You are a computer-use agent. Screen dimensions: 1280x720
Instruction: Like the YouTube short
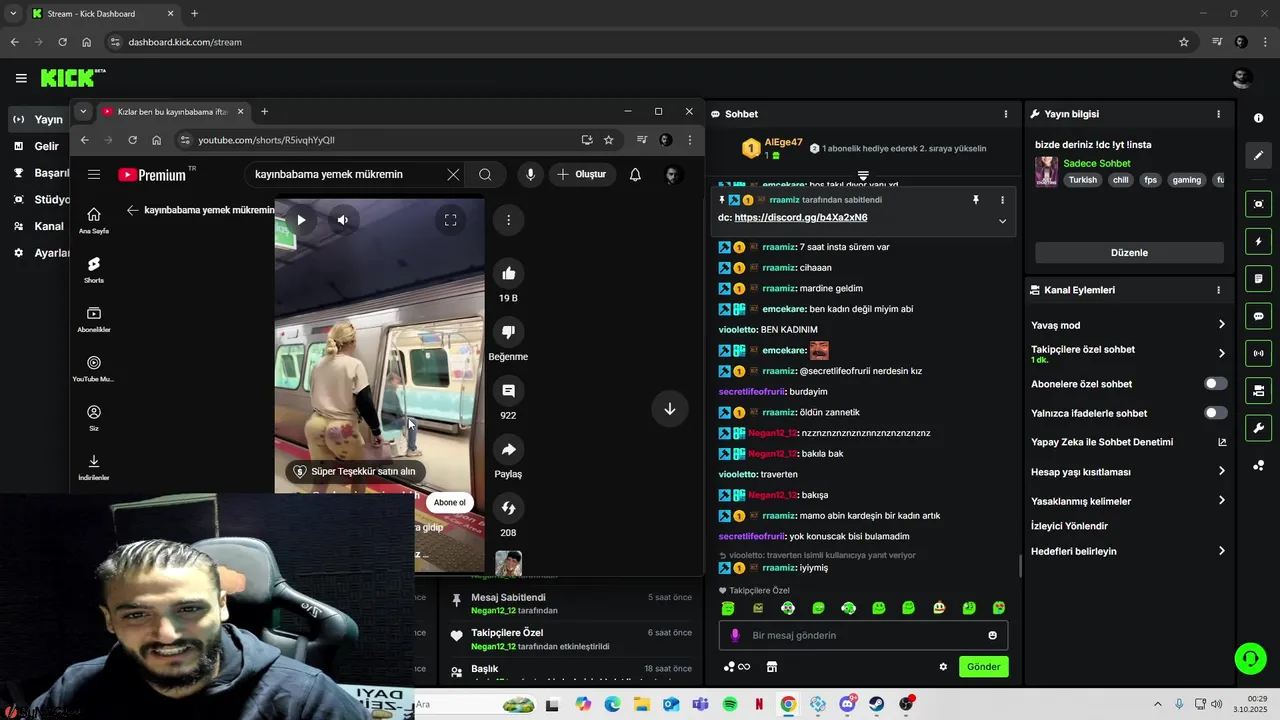(x=508, y=273)
